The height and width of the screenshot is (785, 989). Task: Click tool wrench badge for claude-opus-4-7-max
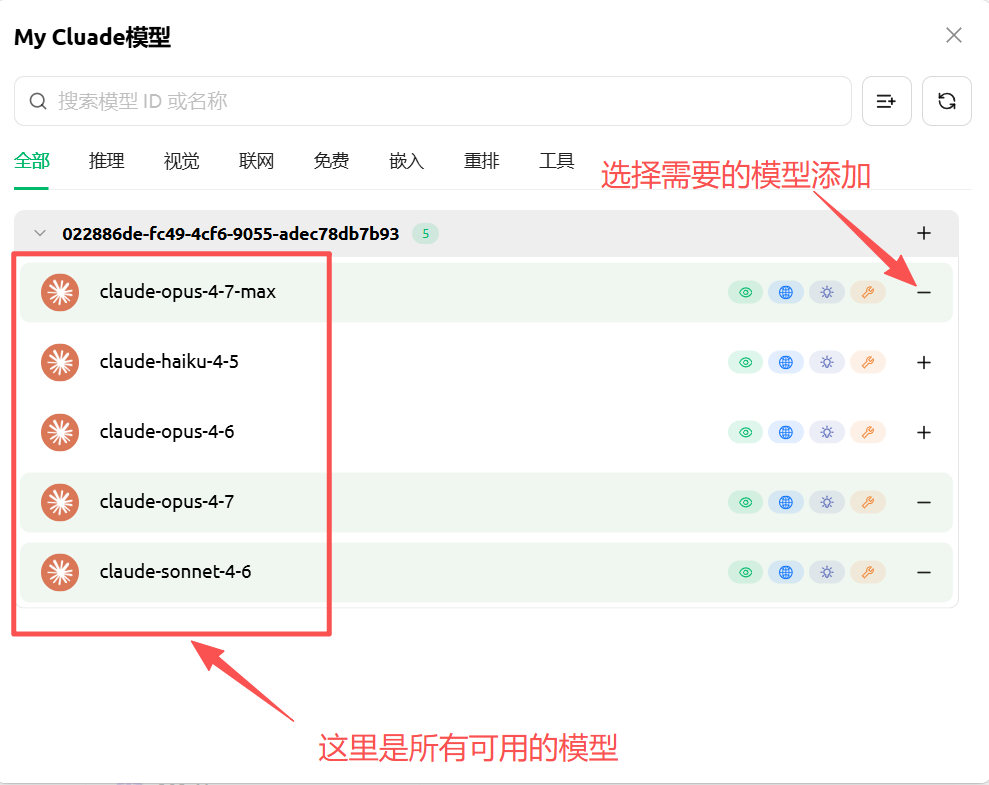[x=868, y=293]
